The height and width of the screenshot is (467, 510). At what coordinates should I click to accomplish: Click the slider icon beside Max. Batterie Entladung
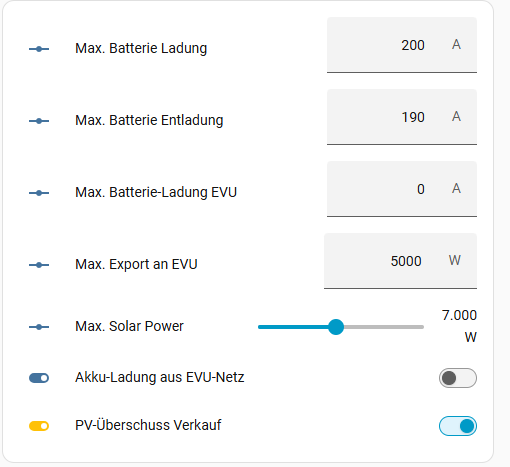click(39, 121)
